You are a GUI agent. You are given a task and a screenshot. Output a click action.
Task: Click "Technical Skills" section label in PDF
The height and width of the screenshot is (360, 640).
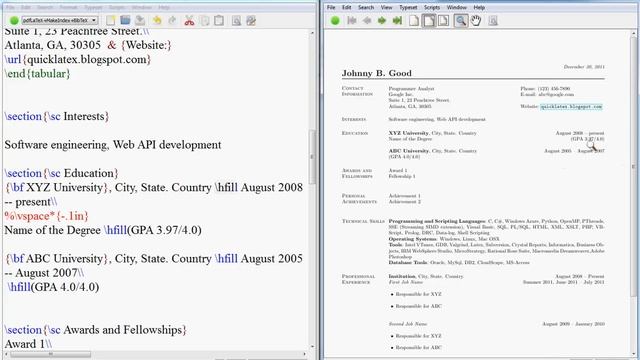coord(363,221)
